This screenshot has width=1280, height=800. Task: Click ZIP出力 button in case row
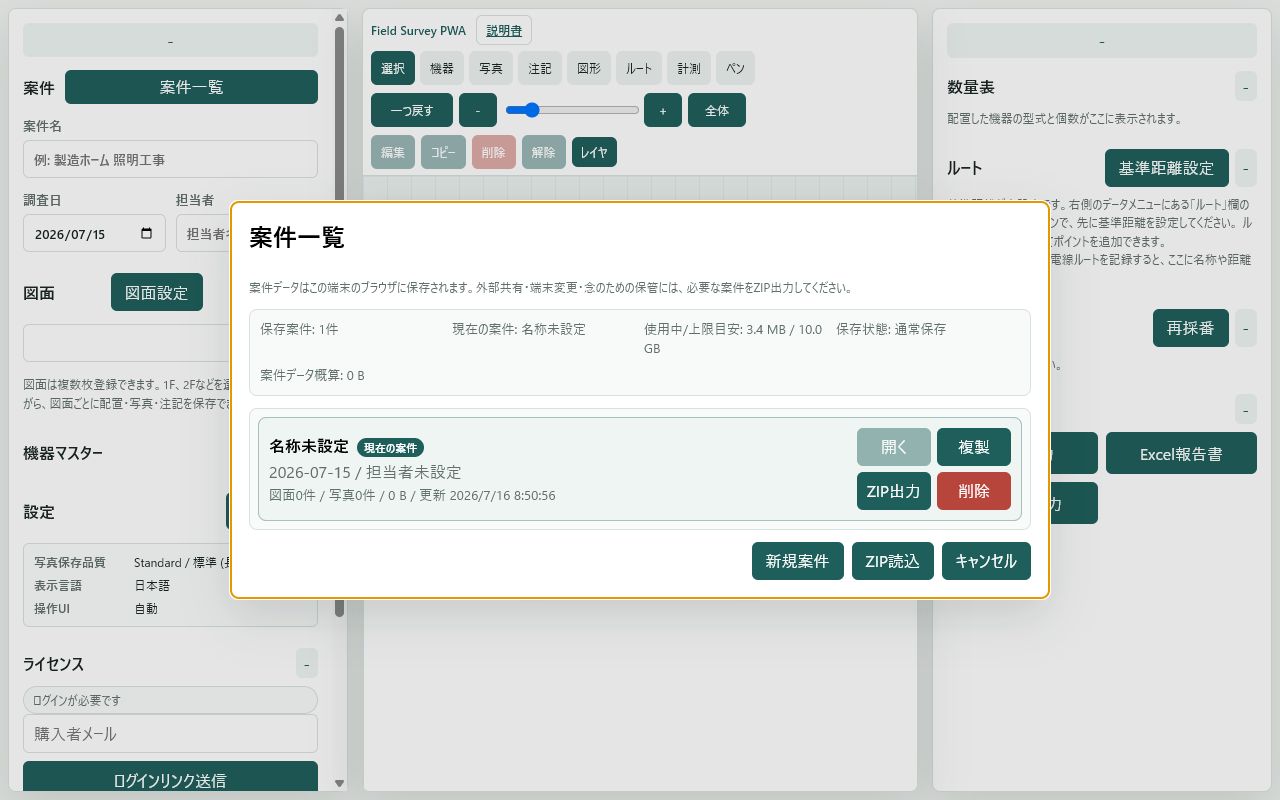click(x=894, y=491)
